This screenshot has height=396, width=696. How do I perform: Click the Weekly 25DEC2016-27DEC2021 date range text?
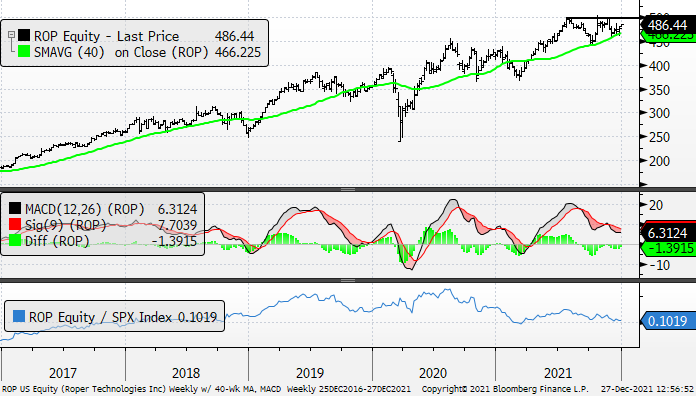coord(348,389)
